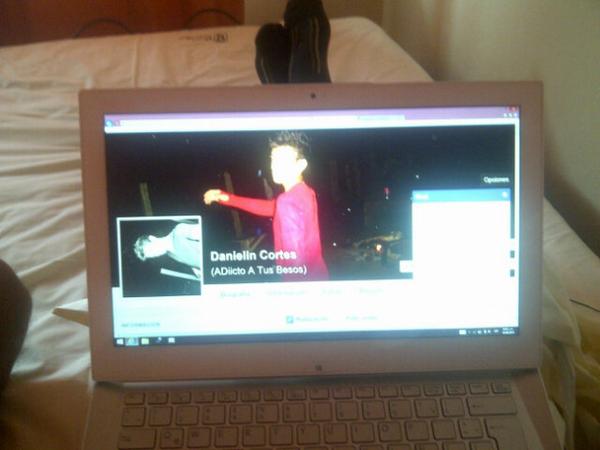This screenshot has width=600, height=450.
Task: Open the chat panel's gear settings icon
Action: tap(505, 195)
